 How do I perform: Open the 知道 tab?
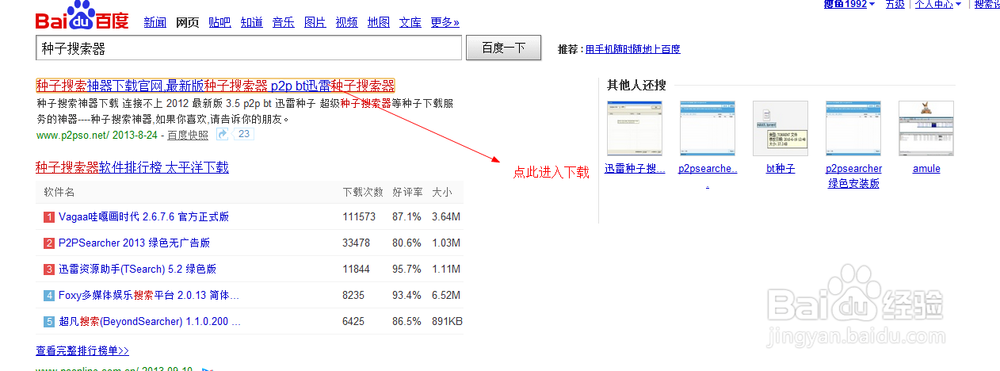click(251, 22)
